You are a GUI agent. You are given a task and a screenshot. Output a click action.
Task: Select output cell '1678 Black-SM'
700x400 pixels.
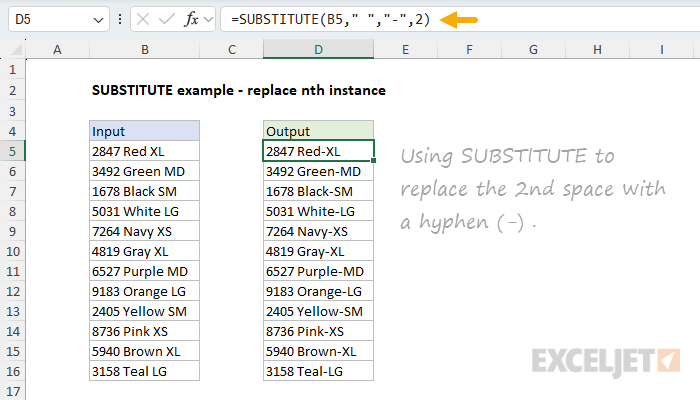pyautogui.click(x=318, y=192)
